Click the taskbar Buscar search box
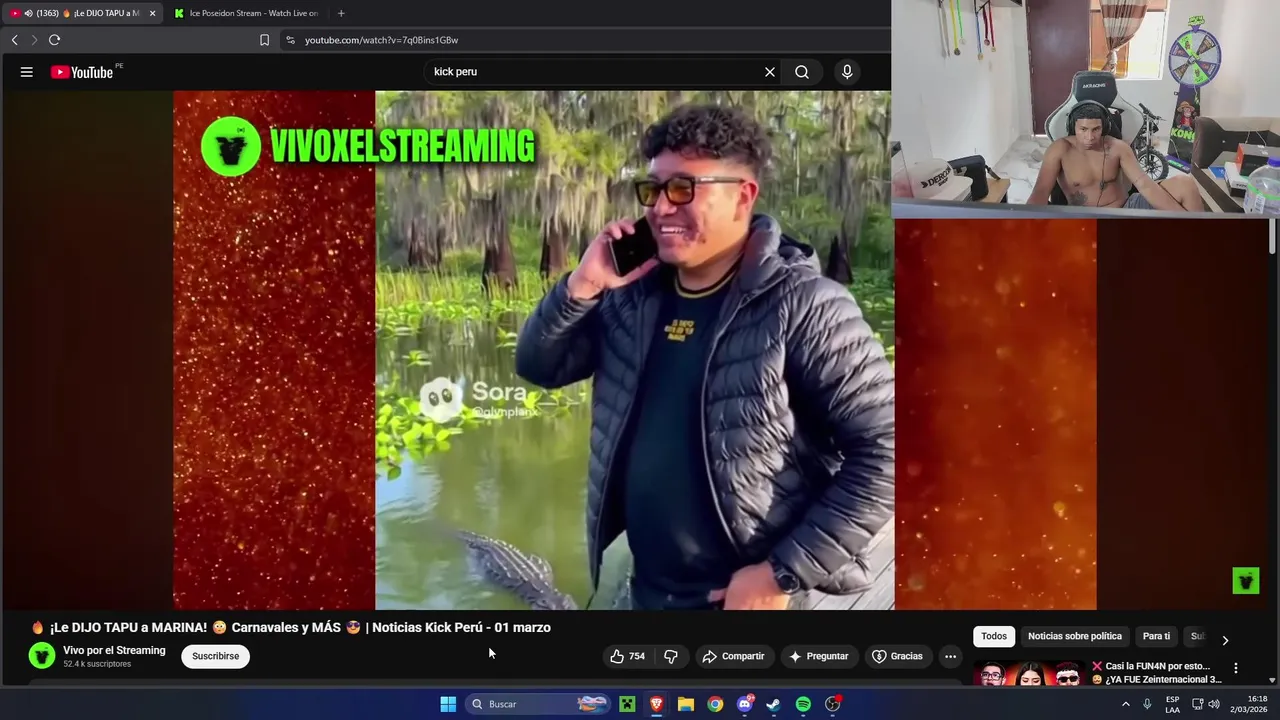 pos(538,704)
